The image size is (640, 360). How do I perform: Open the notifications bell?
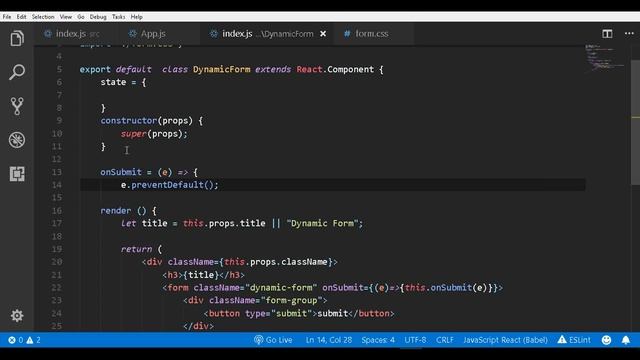626,340
